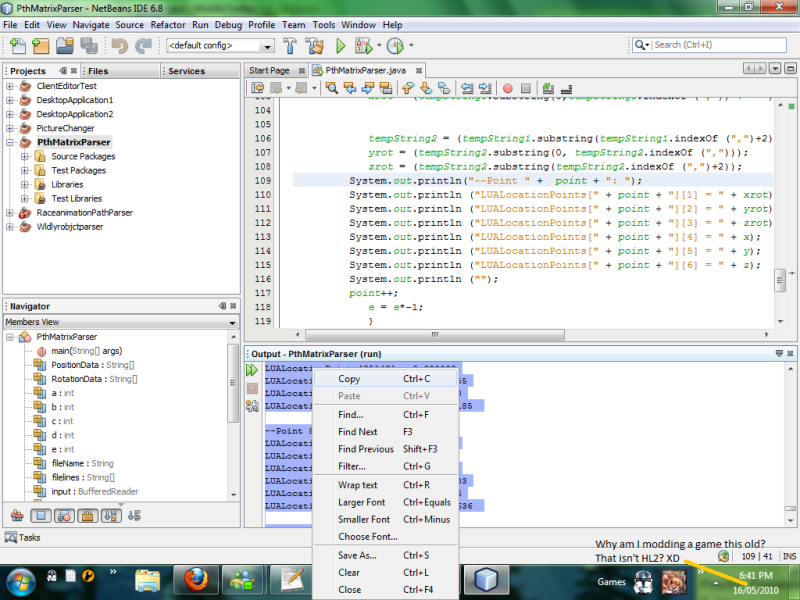Open Members View dropdown in Navigator
This screenshot has height=600, width=800.
click(232, 322)
